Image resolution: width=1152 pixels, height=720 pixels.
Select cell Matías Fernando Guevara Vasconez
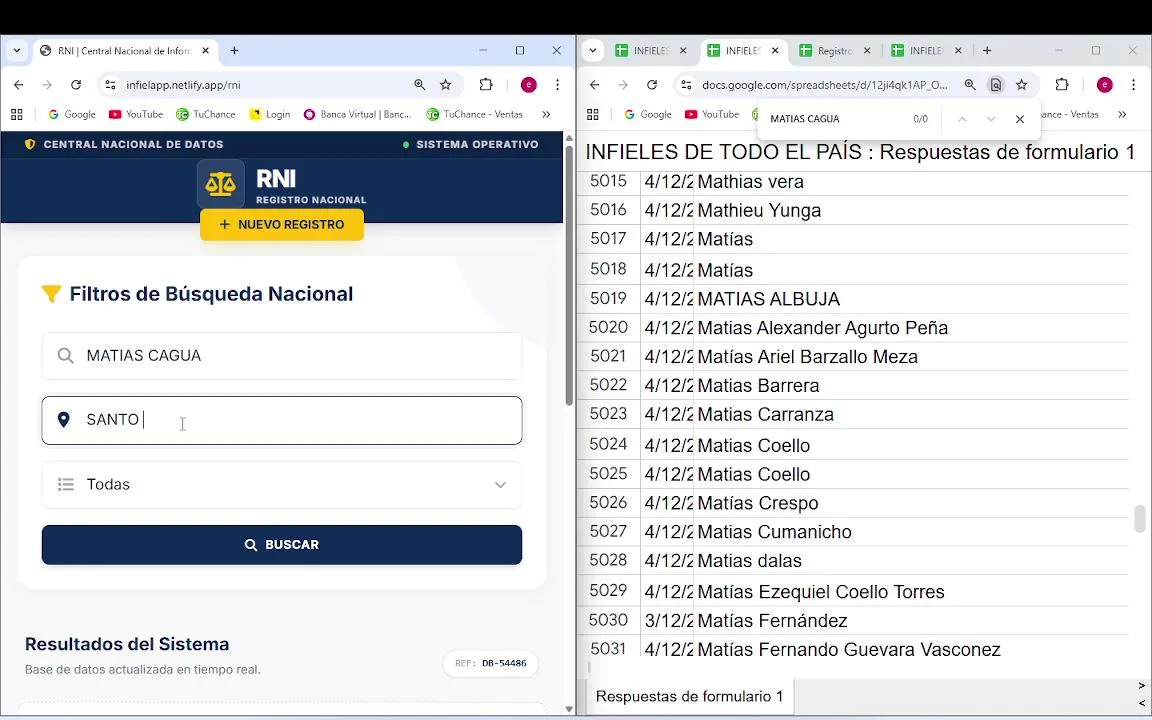click(910, 649)
